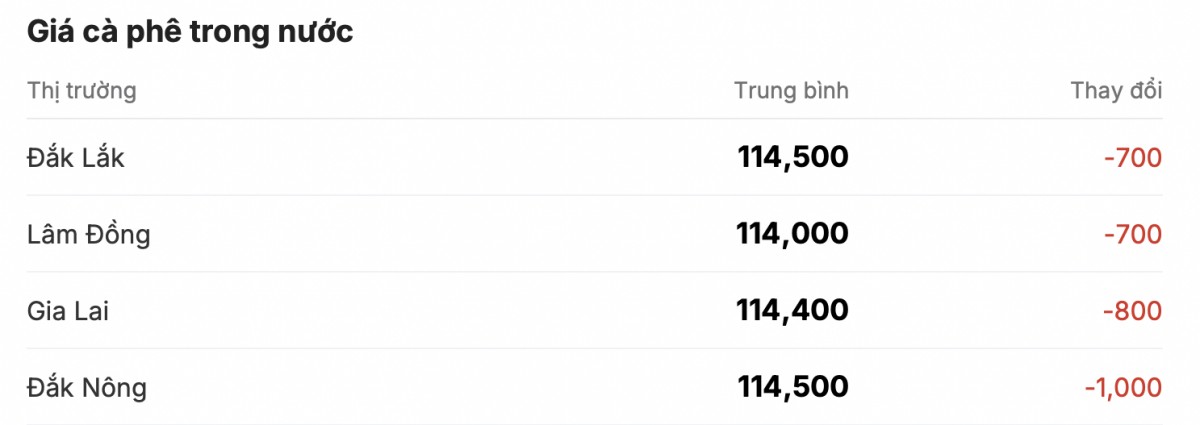Viewport: 1200px width, 425px height.
Task: Select the Lâm Đồng market name
Action: click(x=89, y=234)
